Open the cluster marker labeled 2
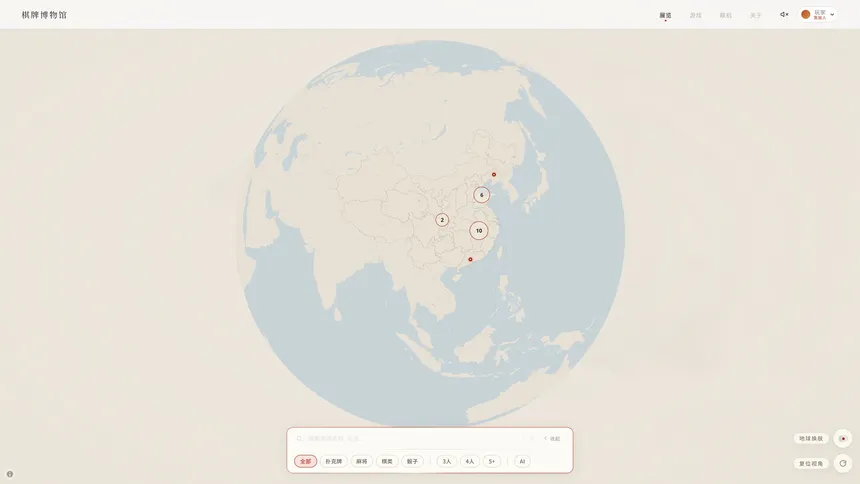This screenshot has height=484, width=860. point(442,220)
